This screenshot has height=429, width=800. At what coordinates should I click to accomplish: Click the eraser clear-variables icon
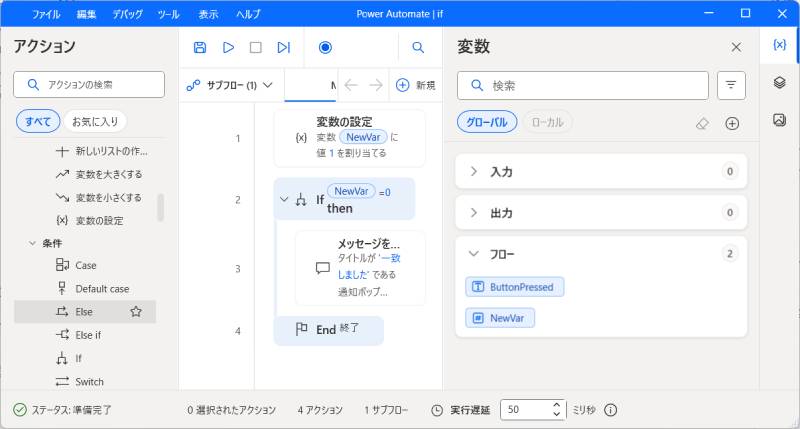click(702, 123)
